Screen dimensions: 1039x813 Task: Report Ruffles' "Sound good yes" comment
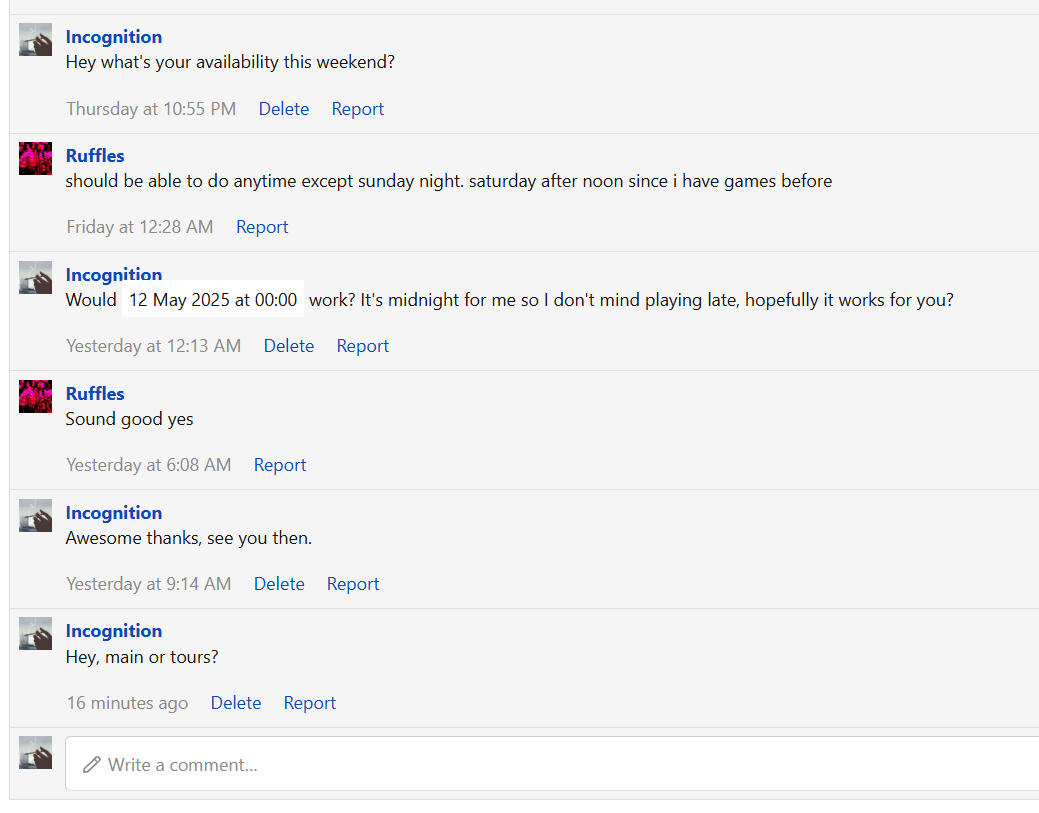[280, 465]
